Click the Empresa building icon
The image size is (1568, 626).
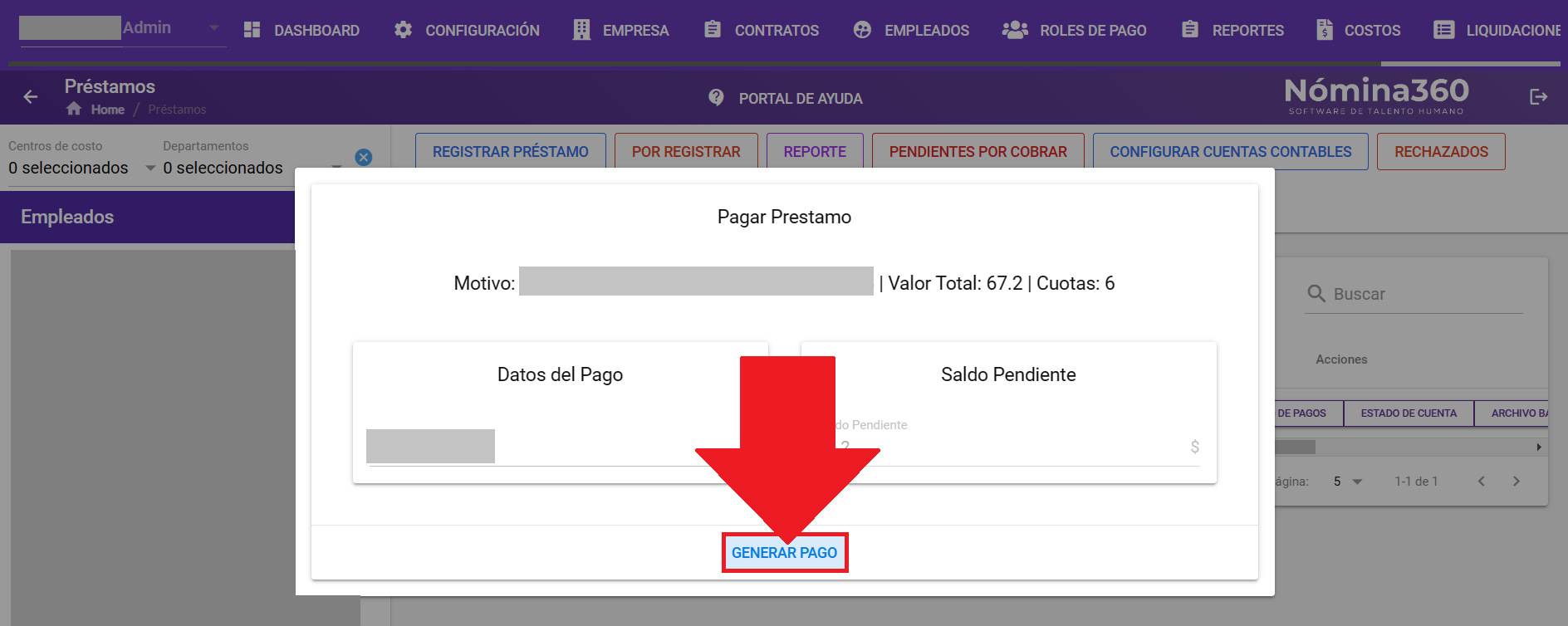[x=581, y=30]
